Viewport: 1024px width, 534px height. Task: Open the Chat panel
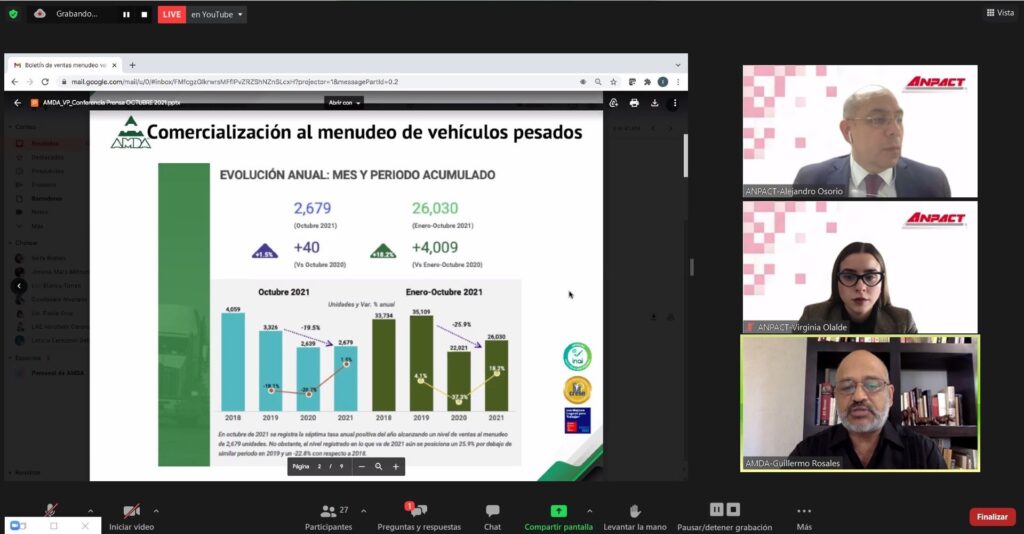pos(492,516)
